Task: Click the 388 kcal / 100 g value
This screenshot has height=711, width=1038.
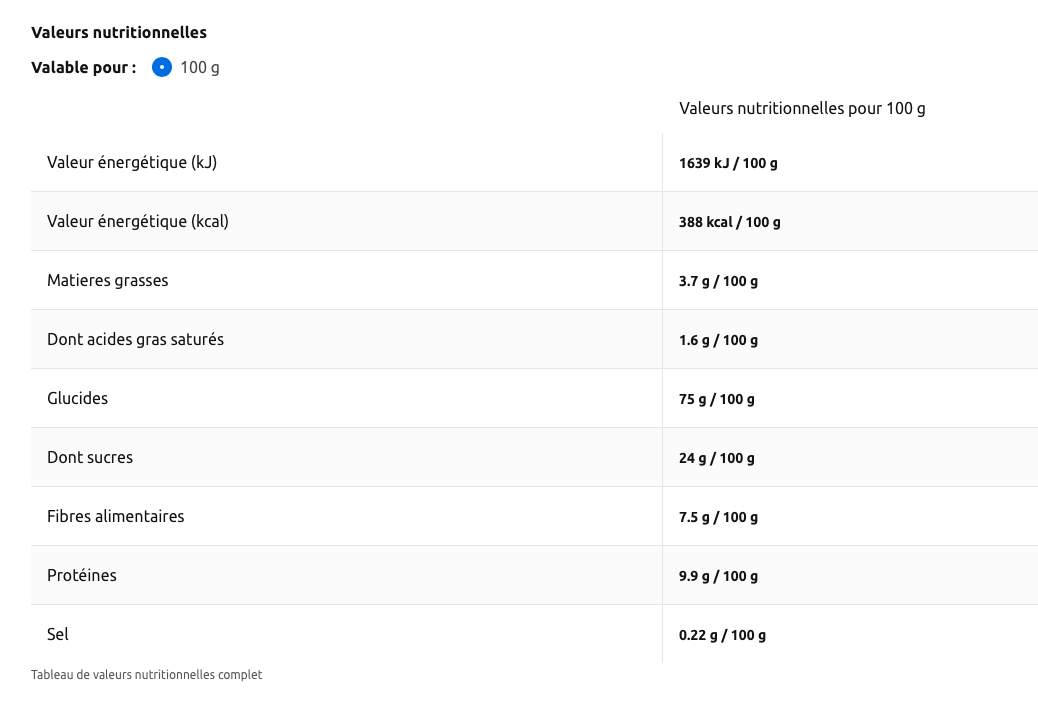Action: click(730, 222)
